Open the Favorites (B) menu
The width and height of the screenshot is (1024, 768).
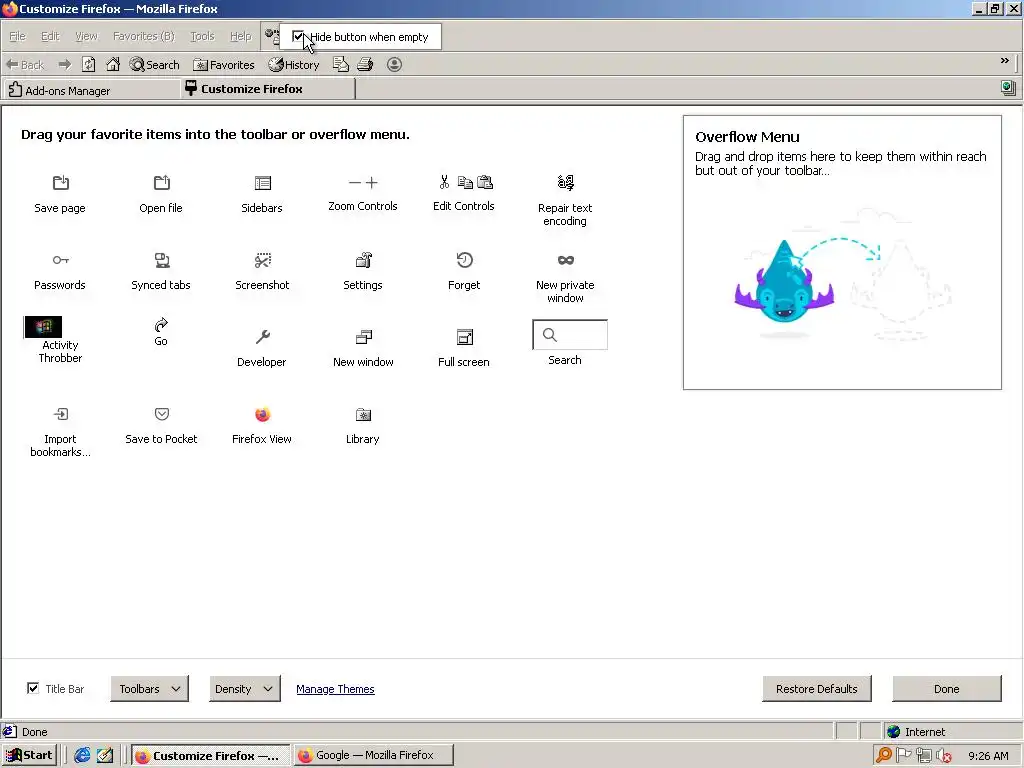pos(144,36)
